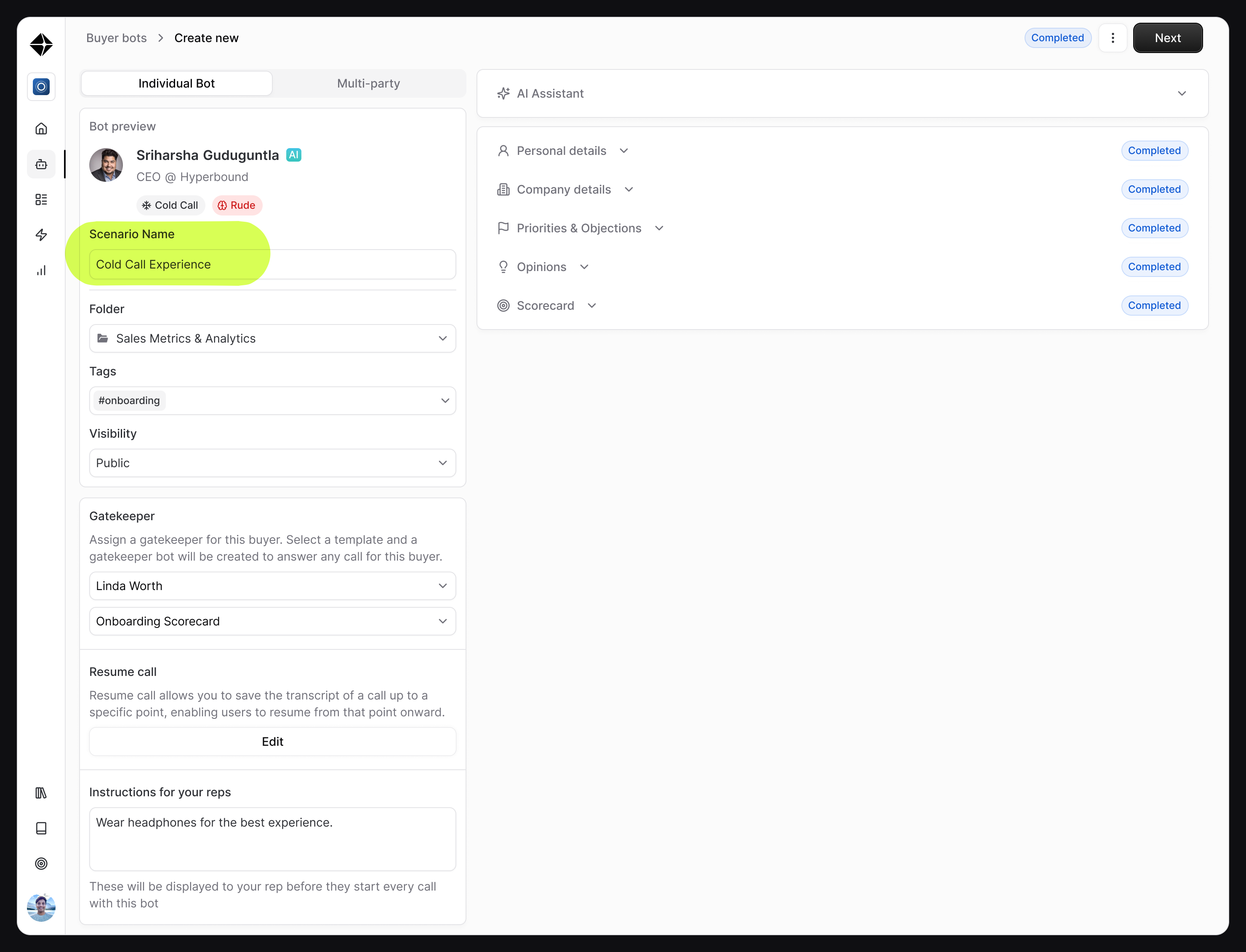
Task: Click Completed badge for Opinions
Action: [1154, 267]
